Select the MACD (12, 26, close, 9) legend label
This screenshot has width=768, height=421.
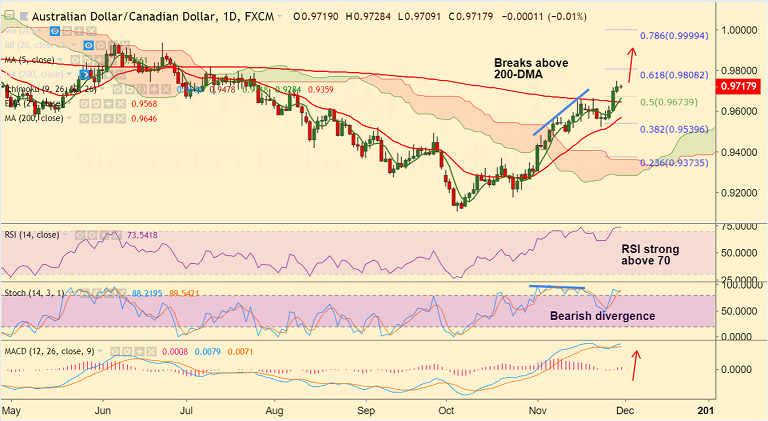click(49, 351)
